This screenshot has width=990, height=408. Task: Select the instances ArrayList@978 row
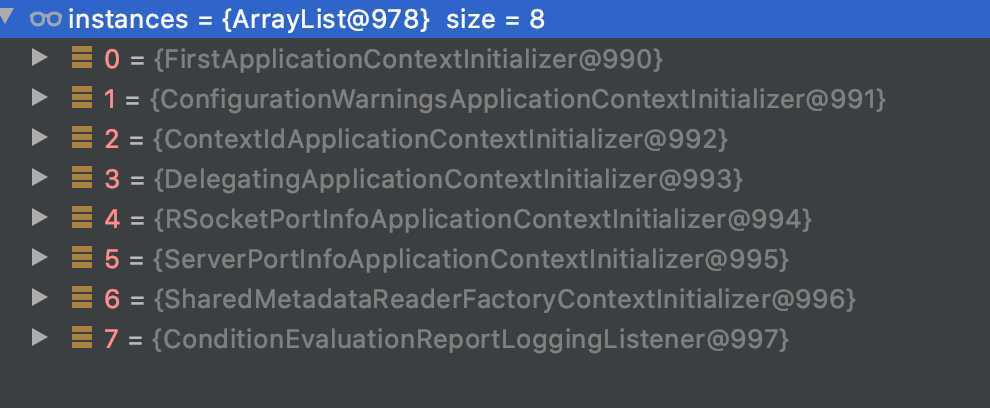(495, 19)
